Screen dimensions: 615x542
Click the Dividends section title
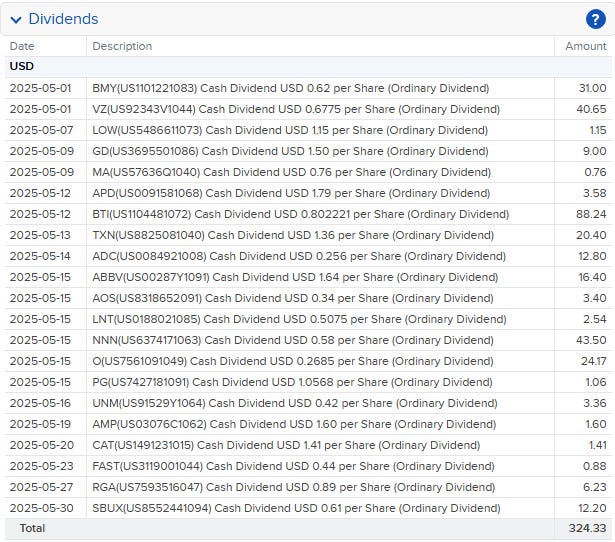point(63,19)
